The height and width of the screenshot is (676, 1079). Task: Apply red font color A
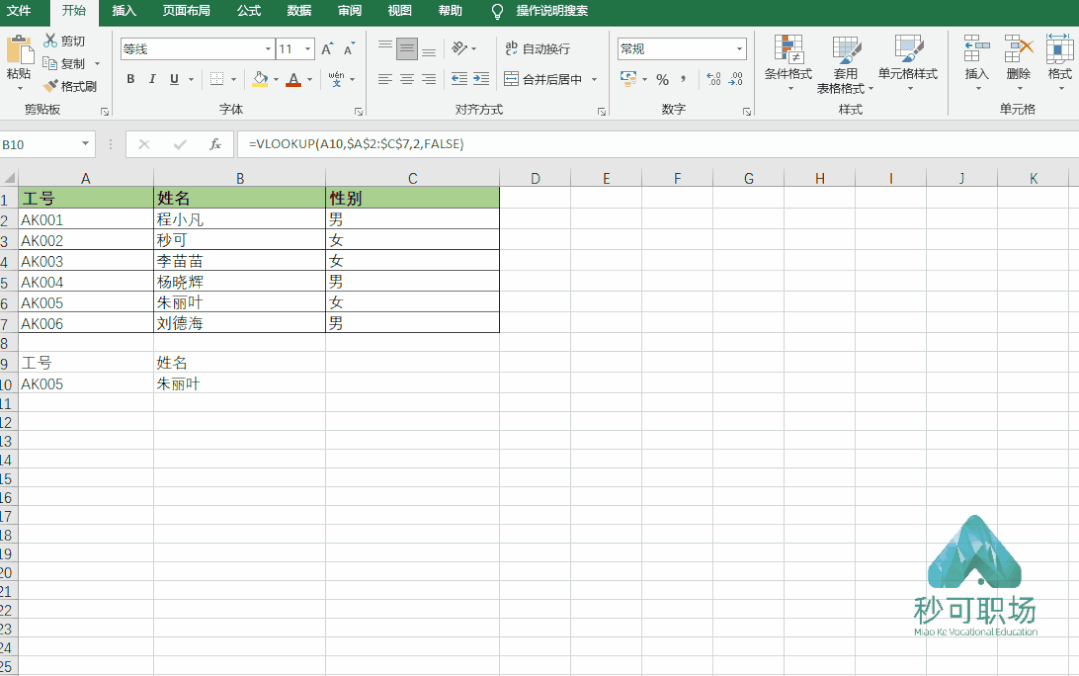tap(294, 79)
